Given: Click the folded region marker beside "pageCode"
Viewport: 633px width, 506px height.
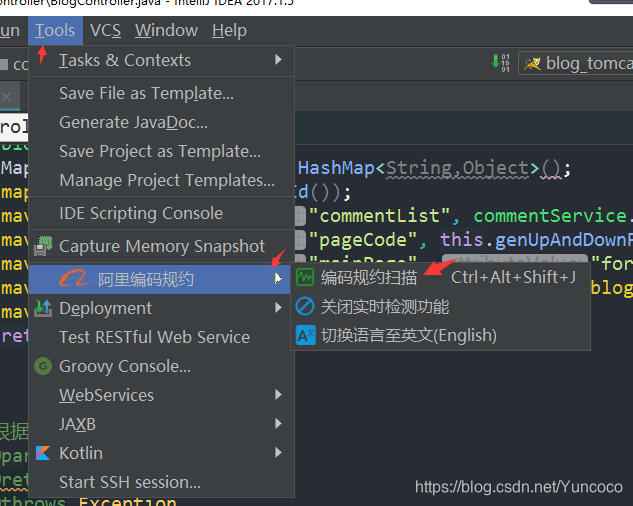Looking at the screenshot, I should tap(300, 240).
